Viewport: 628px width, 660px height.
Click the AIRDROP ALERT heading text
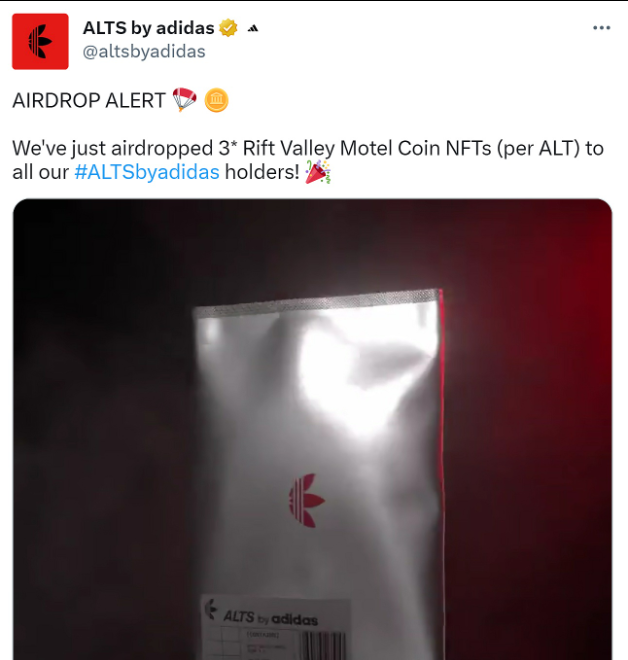pos(89,101)
